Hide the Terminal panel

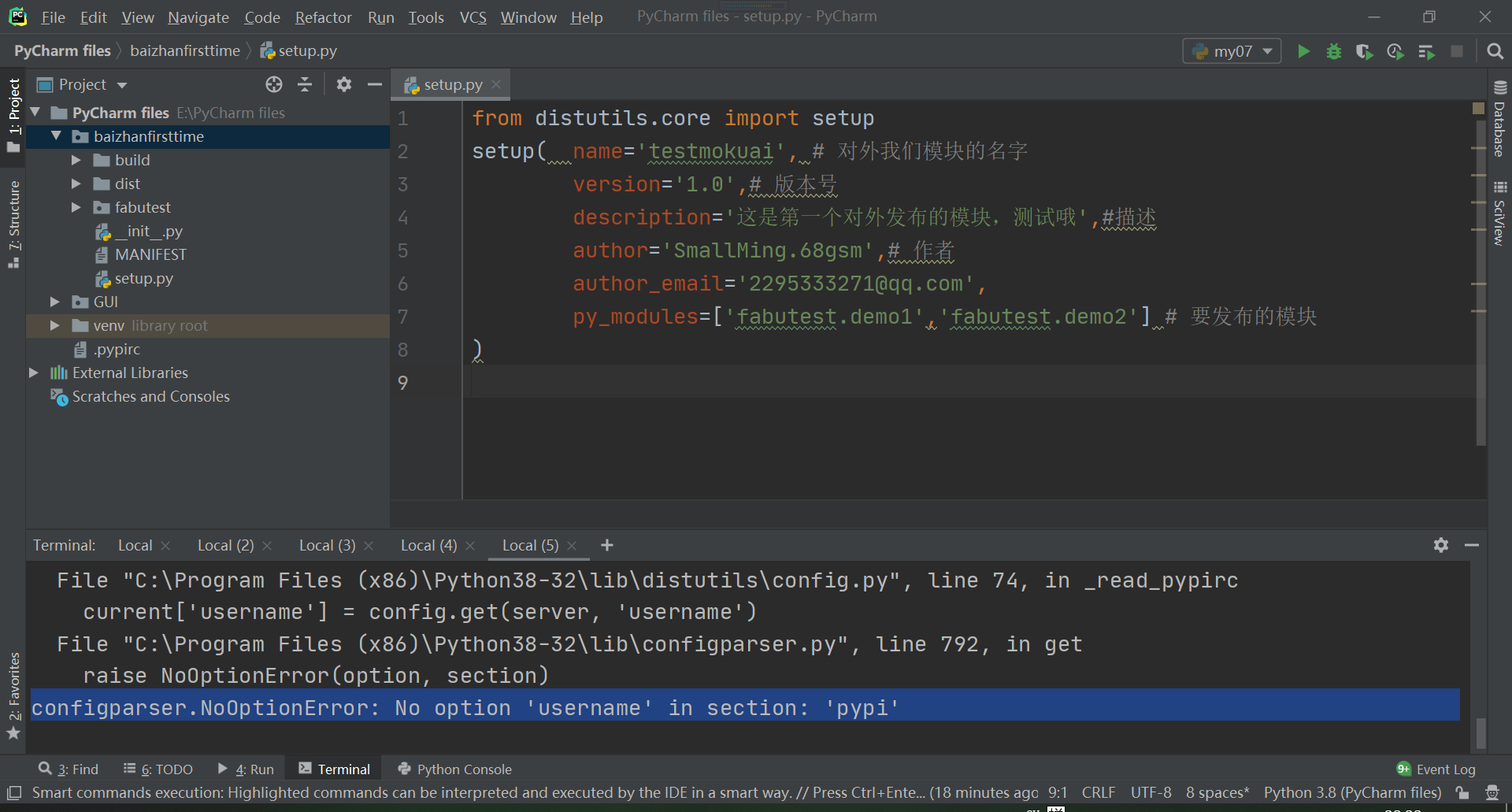[x=1472, y=545]
